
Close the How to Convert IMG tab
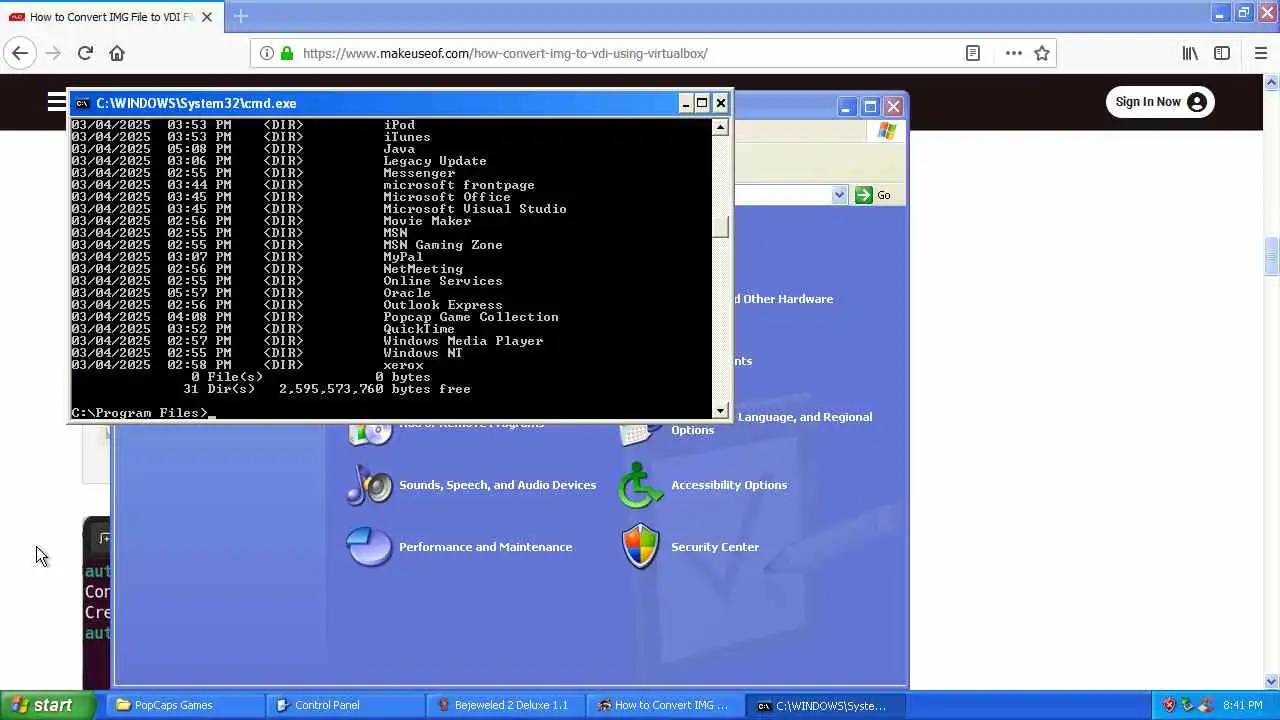207,17
